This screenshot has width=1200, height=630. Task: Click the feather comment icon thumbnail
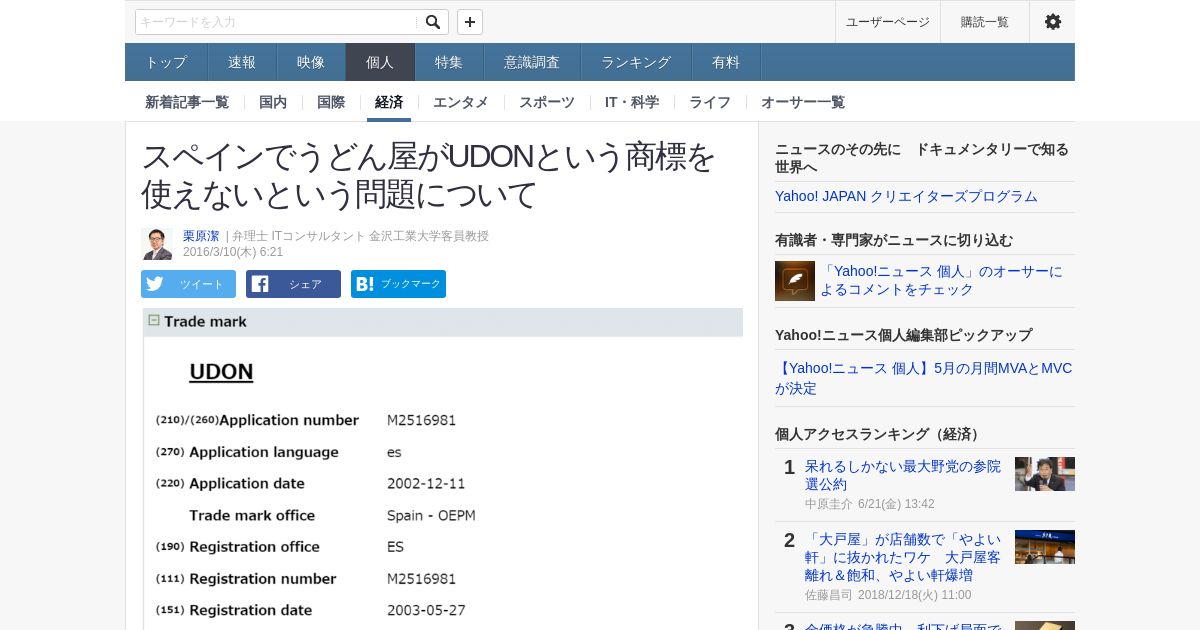coord(795,281)
